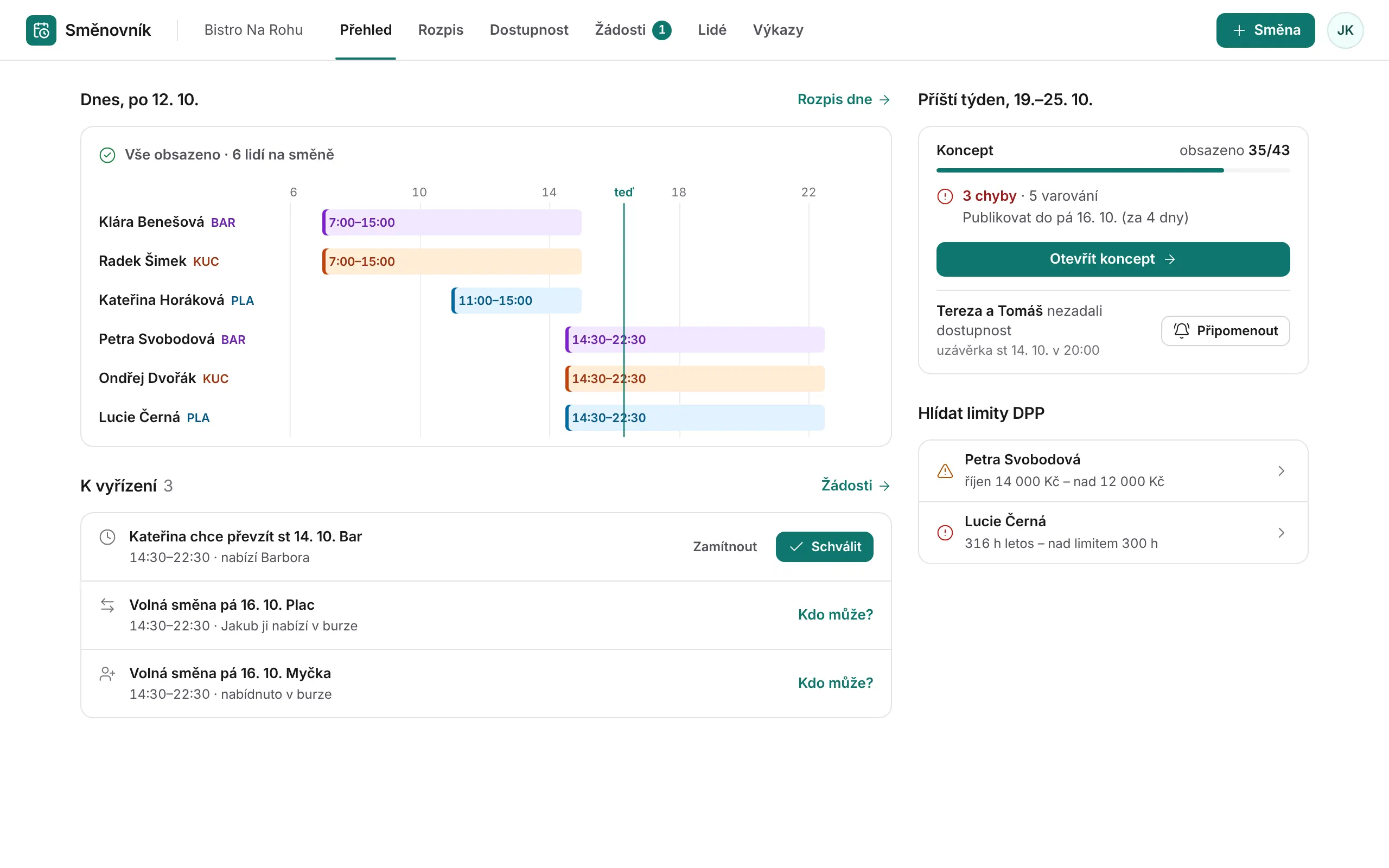
Task: Click the Koncept occupancy progress bar
Action: click(x=1112, y=170)
